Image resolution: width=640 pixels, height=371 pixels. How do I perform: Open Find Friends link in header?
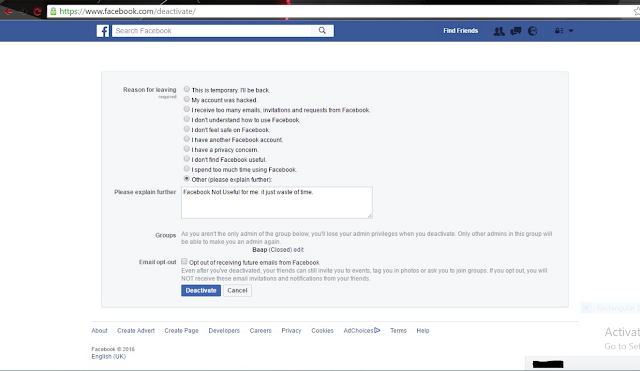[x=460, y=31]
